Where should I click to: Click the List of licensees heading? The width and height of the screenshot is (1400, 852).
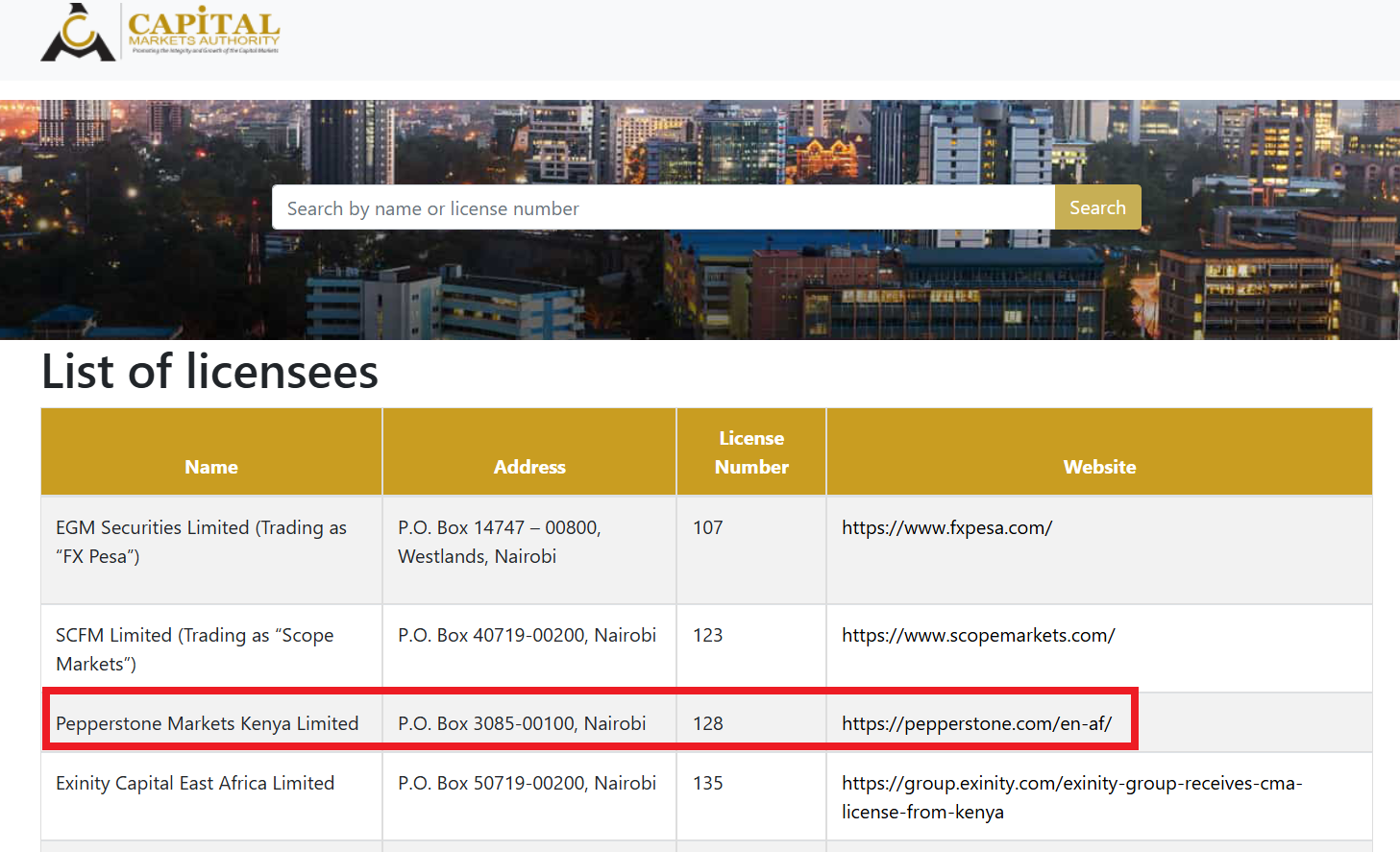tap(210, 373)
